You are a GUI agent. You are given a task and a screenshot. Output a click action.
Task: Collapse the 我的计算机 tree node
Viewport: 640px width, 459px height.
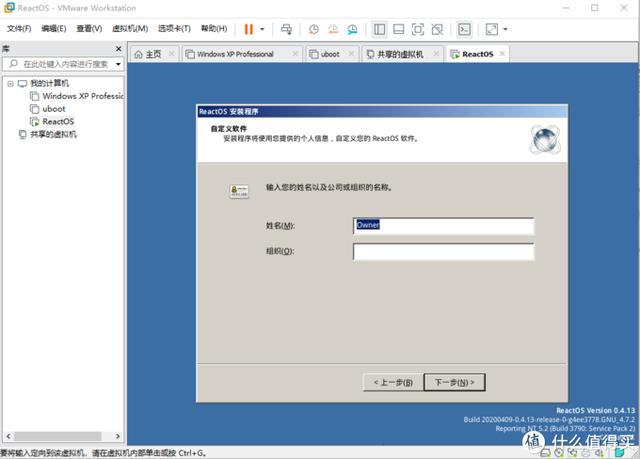coord(11,84)
